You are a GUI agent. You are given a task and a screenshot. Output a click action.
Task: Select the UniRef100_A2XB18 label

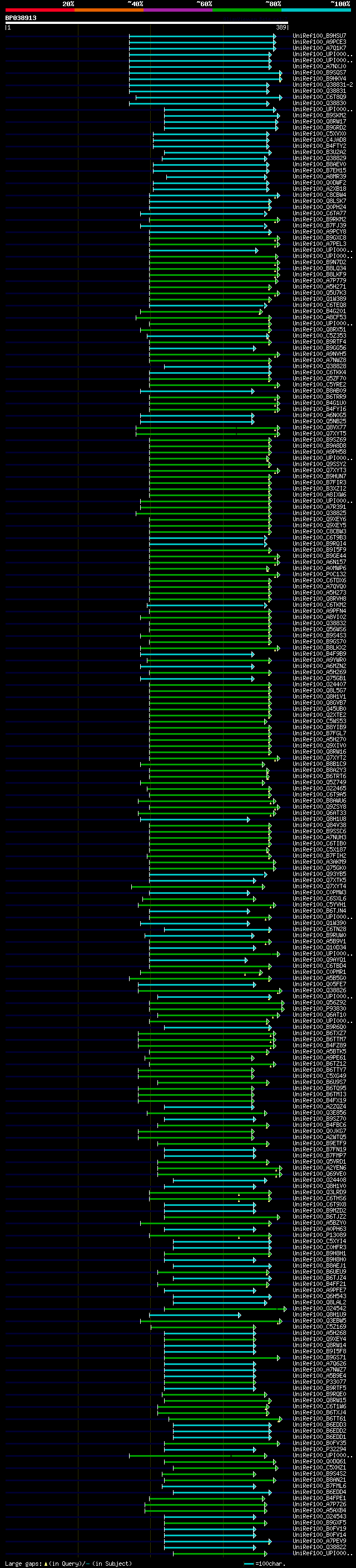pyautogui.click(x=319, y=189)
